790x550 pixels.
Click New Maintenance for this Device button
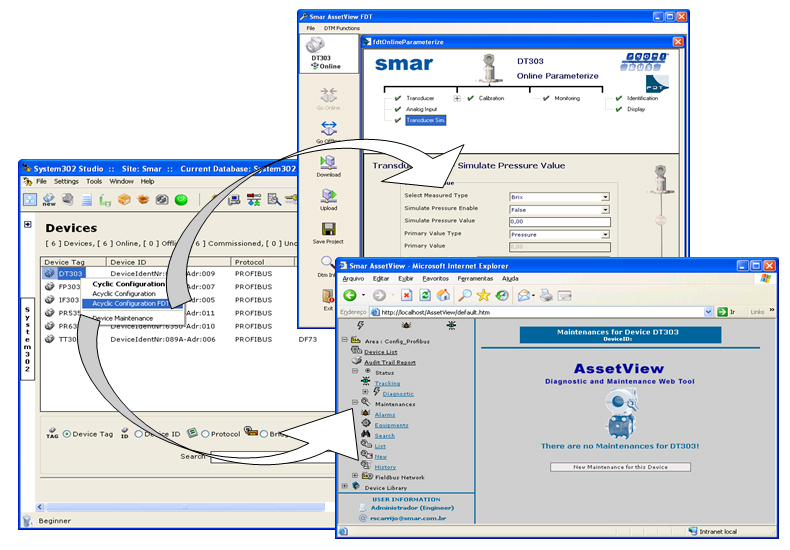coord(620,467)
